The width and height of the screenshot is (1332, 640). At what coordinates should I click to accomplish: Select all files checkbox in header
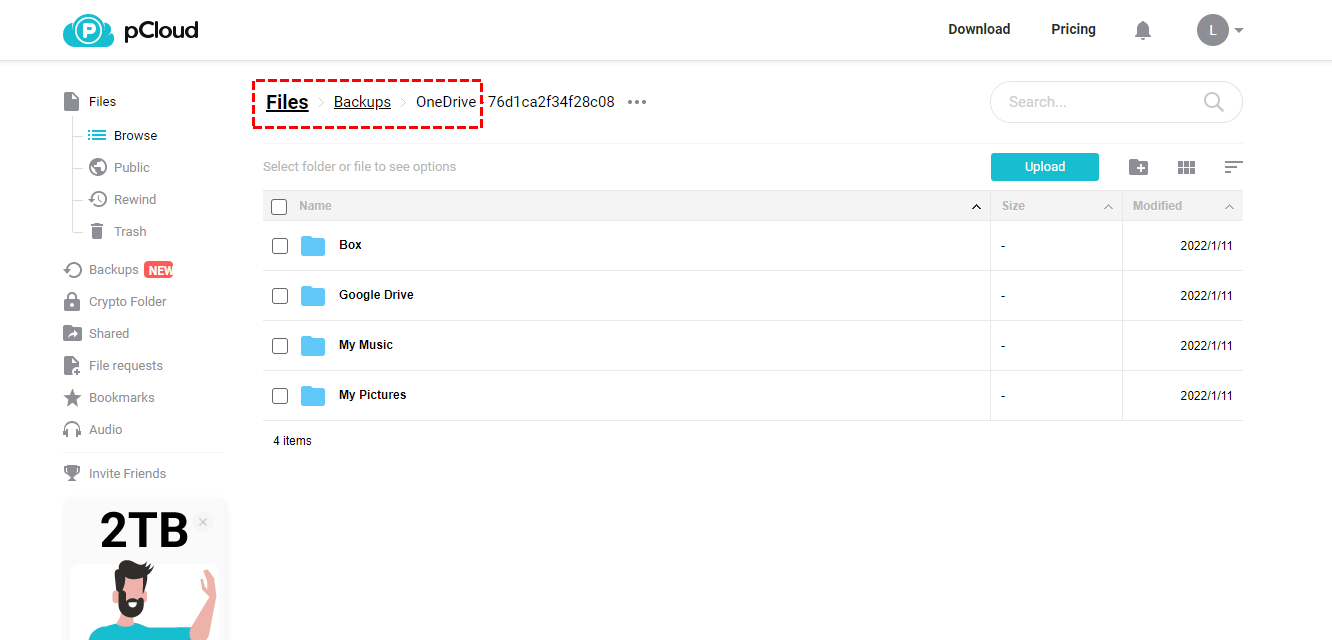279,207
